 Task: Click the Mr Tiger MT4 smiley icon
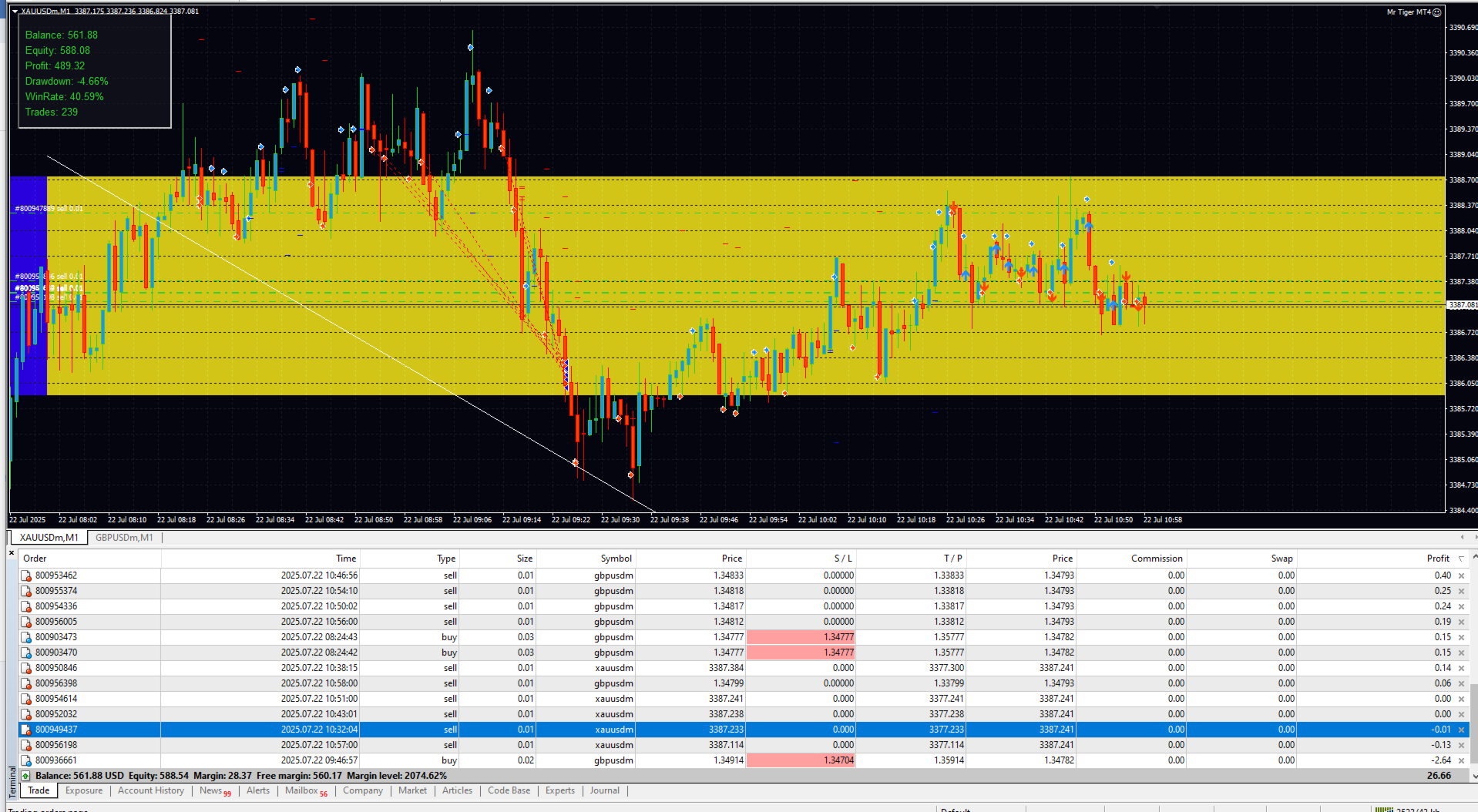[1437, 12]
